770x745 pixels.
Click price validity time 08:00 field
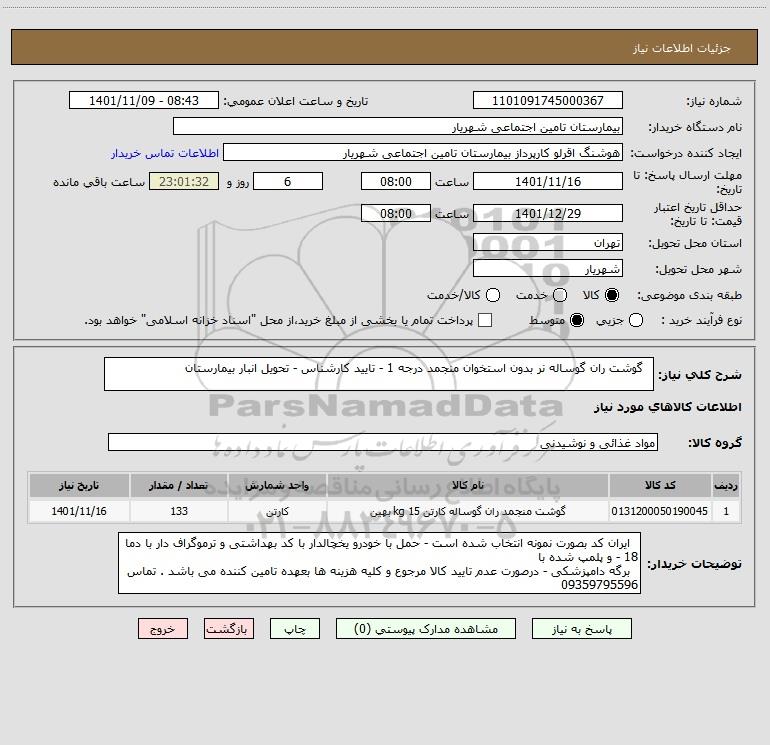pyautogui.click(x=396, y=213)
